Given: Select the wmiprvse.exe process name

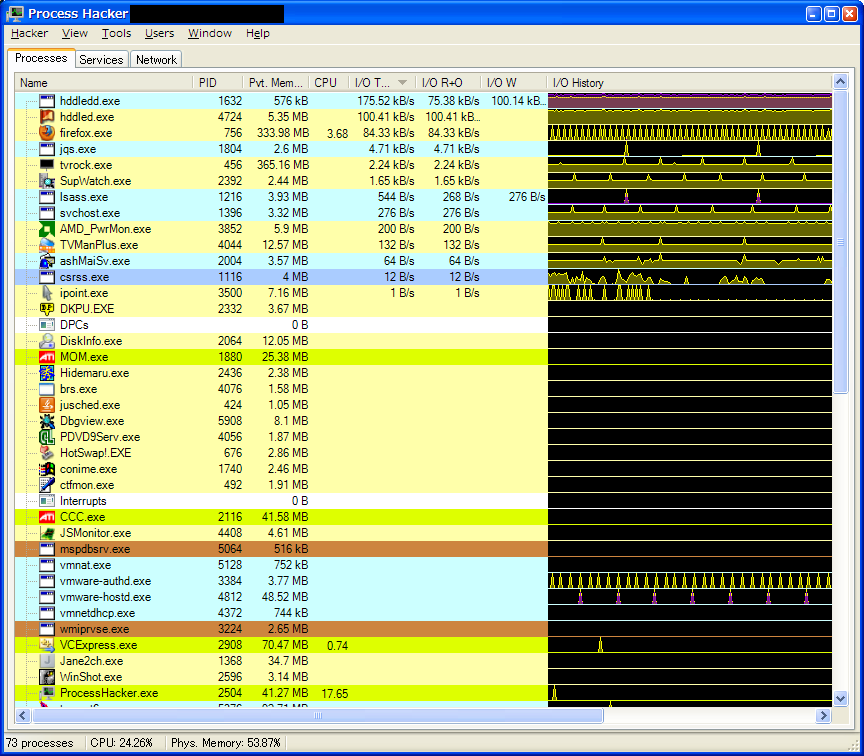Looking at the screenshot, I should tap(94, 629).
